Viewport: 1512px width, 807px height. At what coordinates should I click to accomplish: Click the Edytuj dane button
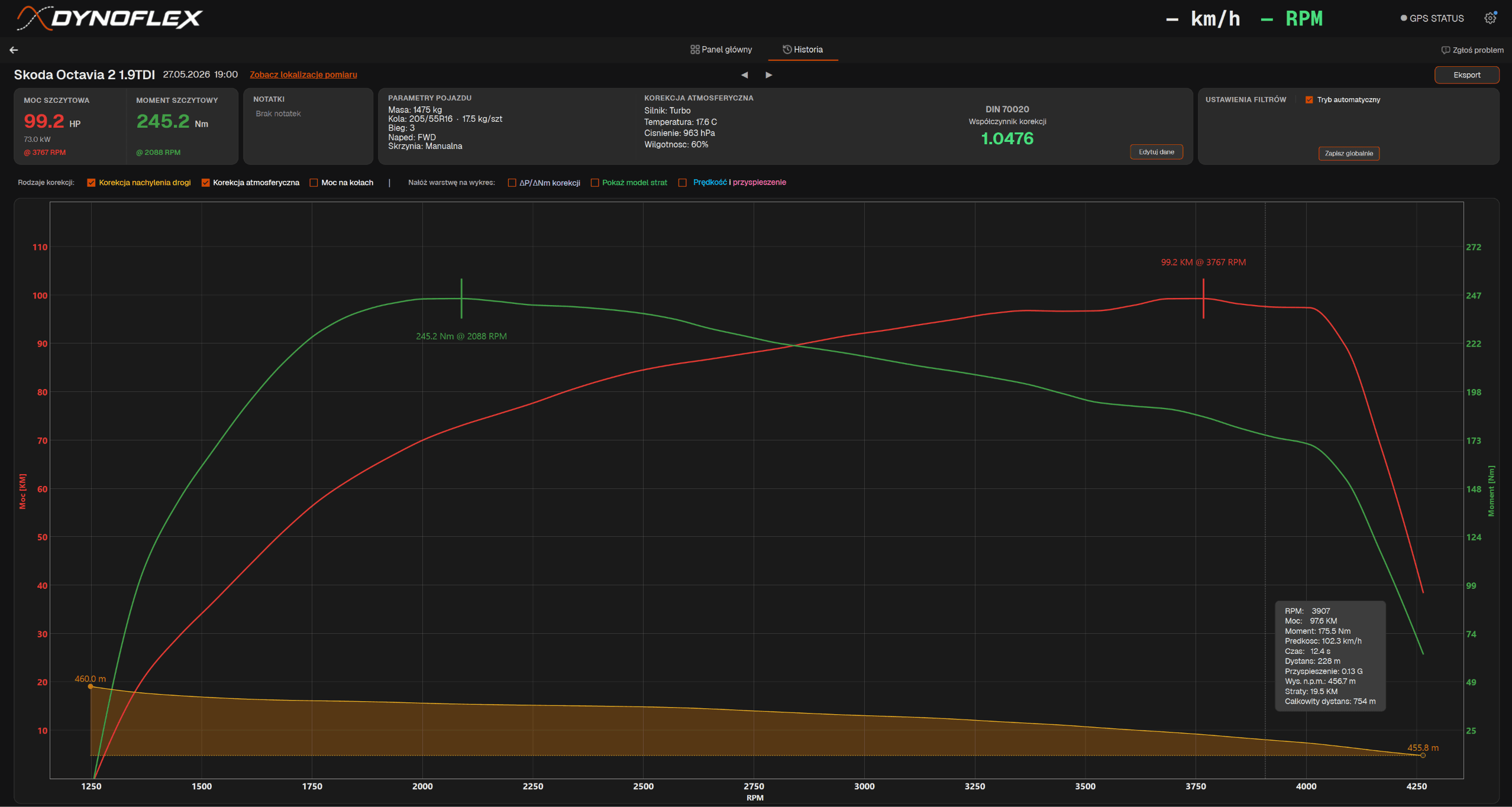1156,152
